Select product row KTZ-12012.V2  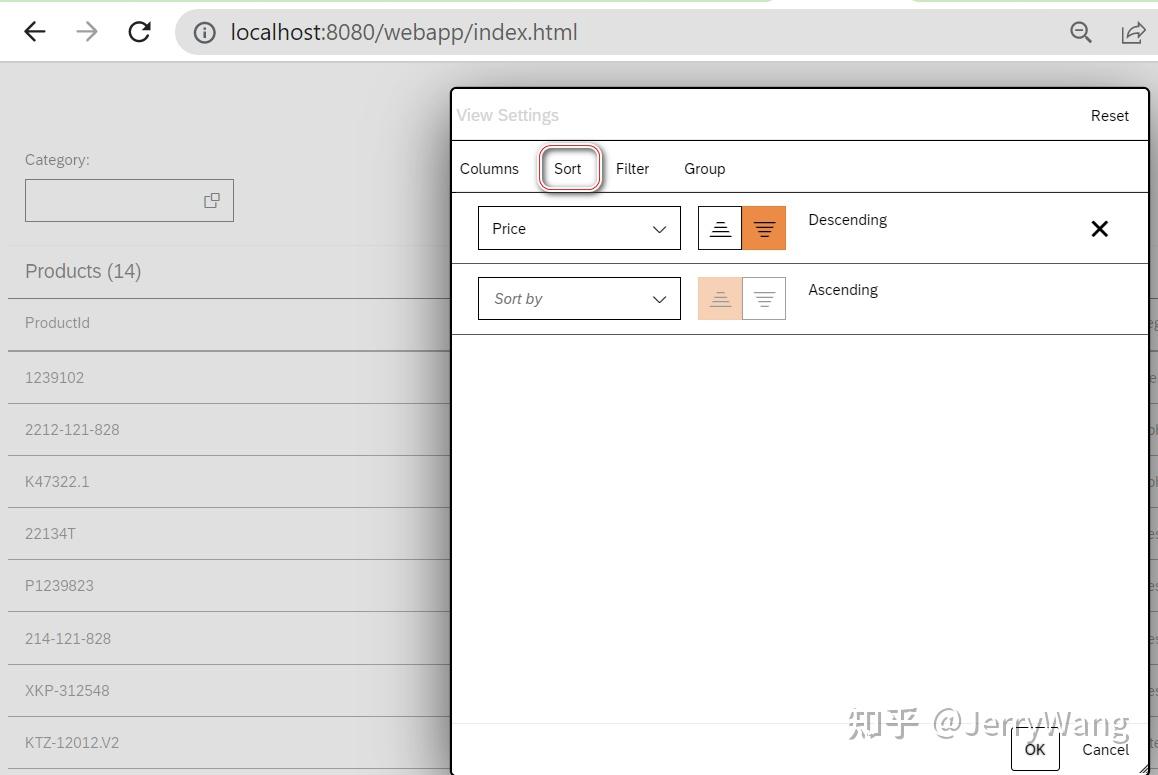tap(229, 742)
